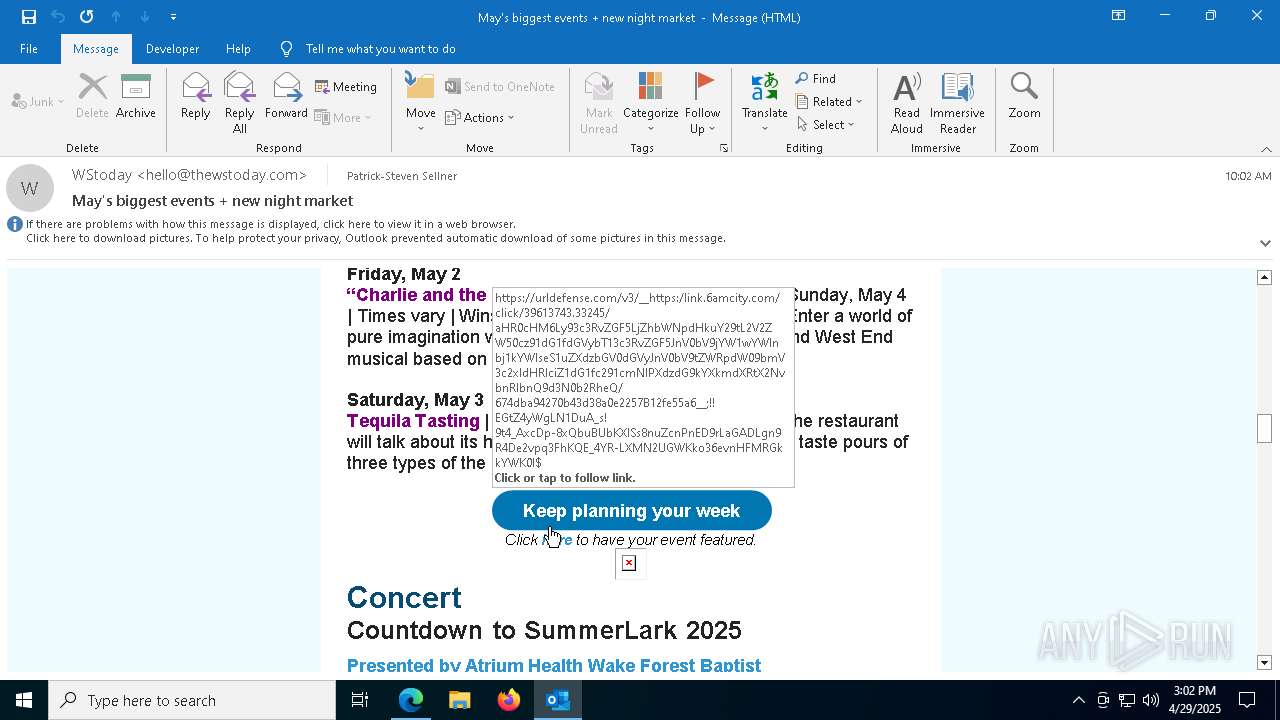Save the message using the floppy disk icon
The height and width of the screenshot is (720, 1280).
coord(28,17)
